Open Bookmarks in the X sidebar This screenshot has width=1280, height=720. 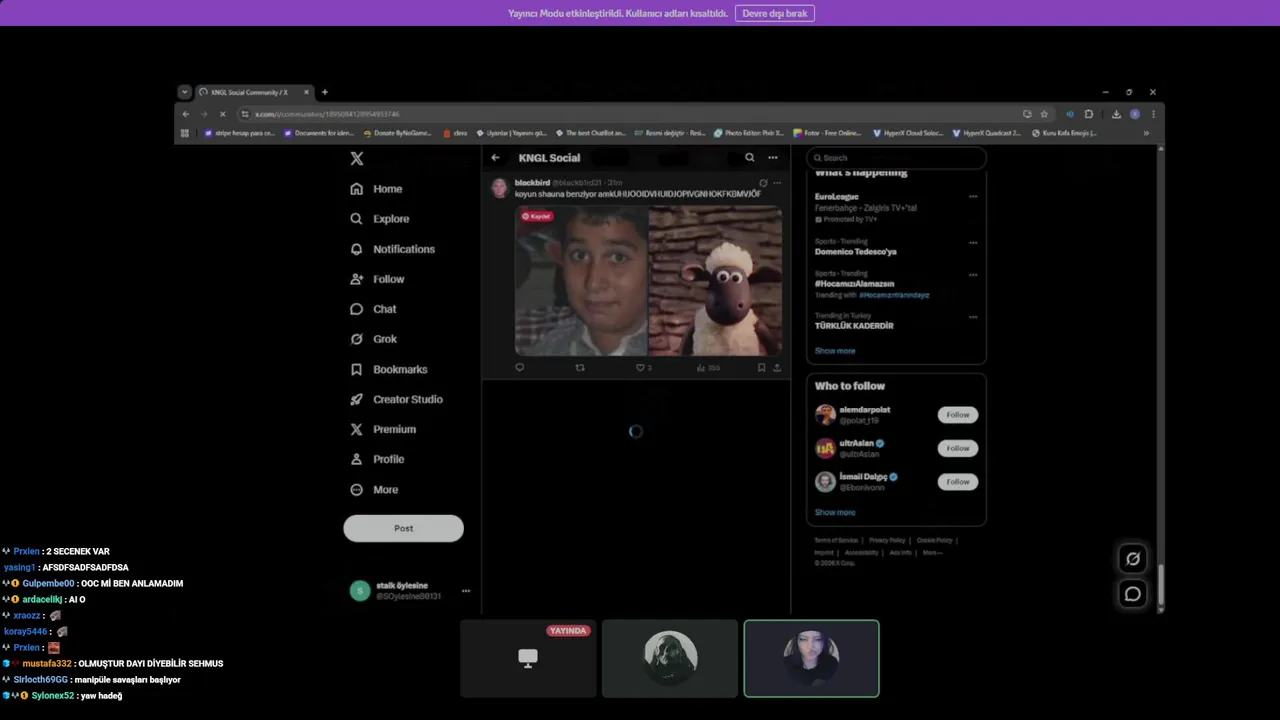coord(388,369)
